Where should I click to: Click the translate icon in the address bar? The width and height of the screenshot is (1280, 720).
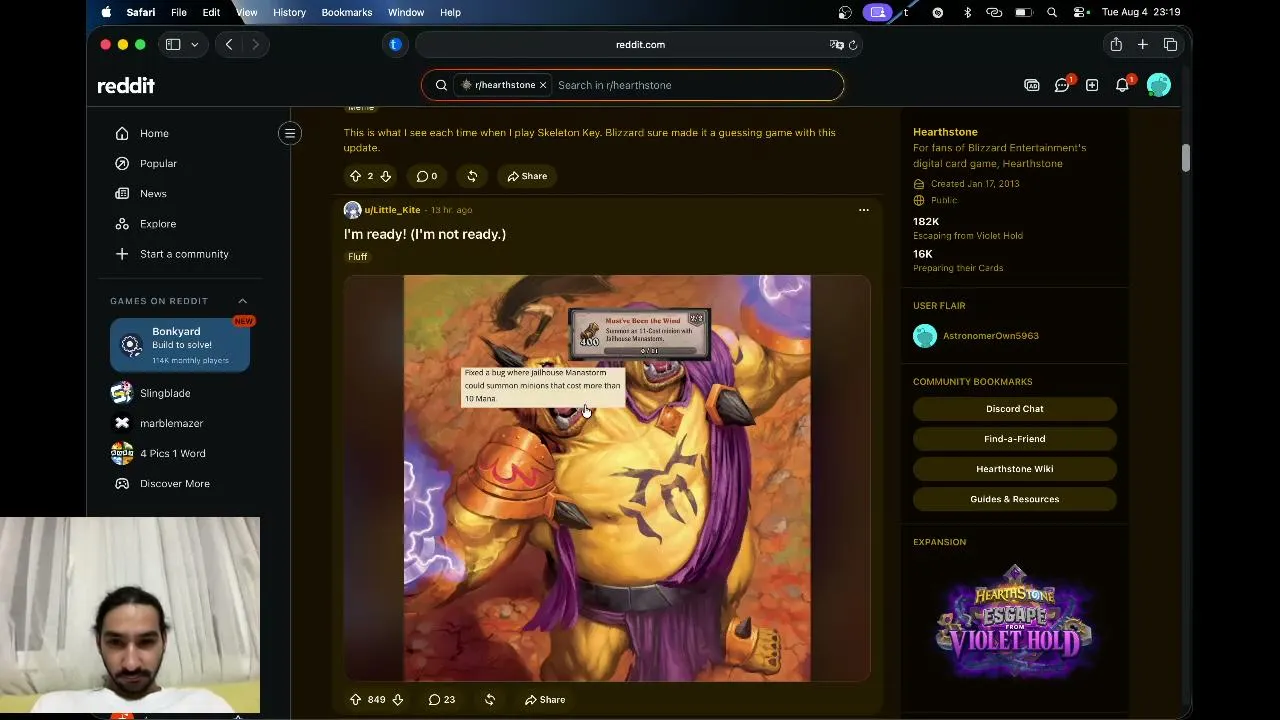tap(836, 44)
